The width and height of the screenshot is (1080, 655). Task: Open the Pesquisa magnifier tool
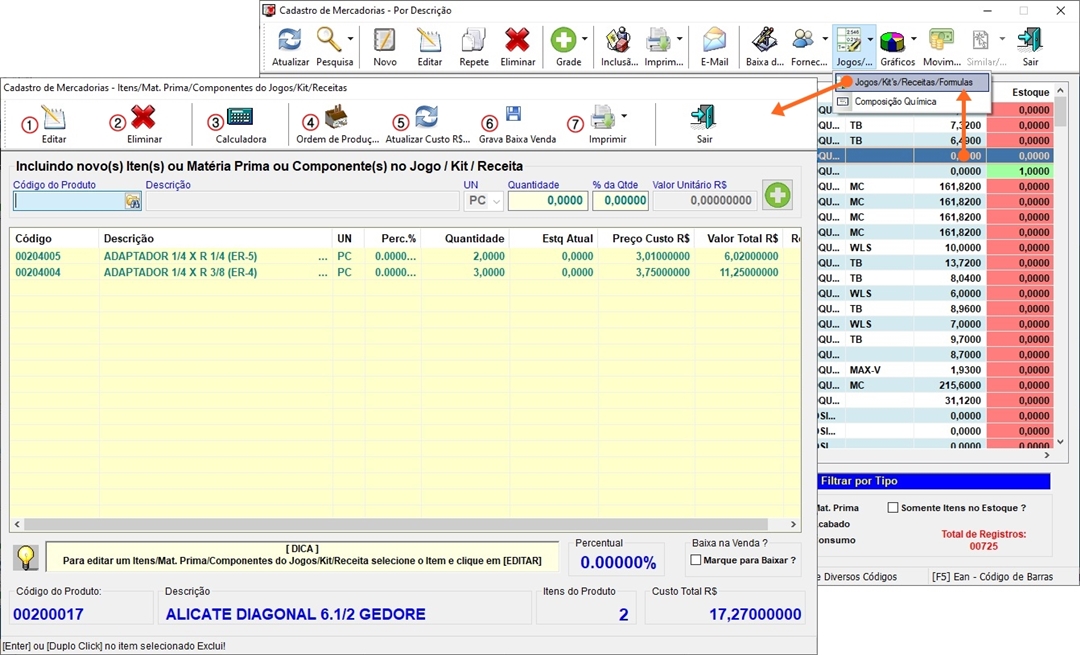pyautogui.click(x=329, y=41)
